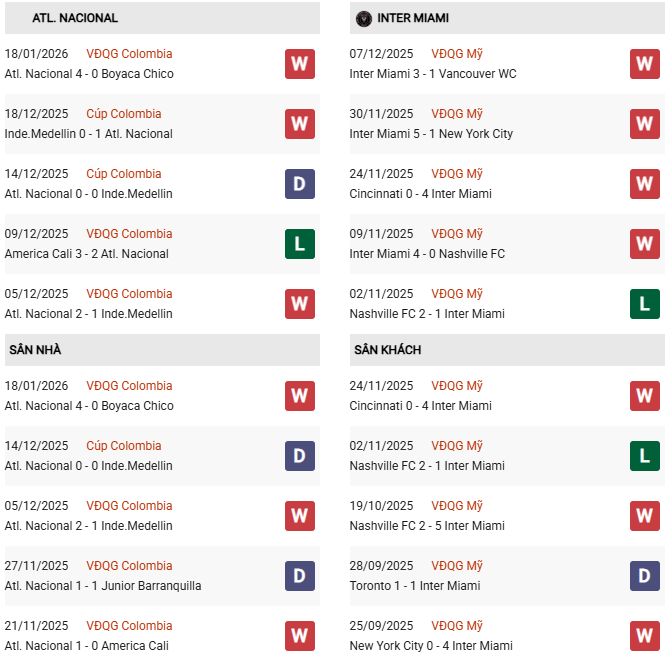Select the INTER MIAMI section header

tap(413, 18)
